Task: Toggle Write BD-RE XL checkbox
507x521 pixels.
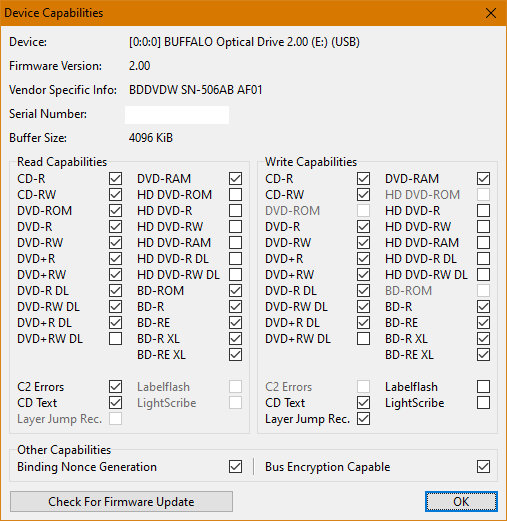Action: pyautogui.click(x=483, y=355)
